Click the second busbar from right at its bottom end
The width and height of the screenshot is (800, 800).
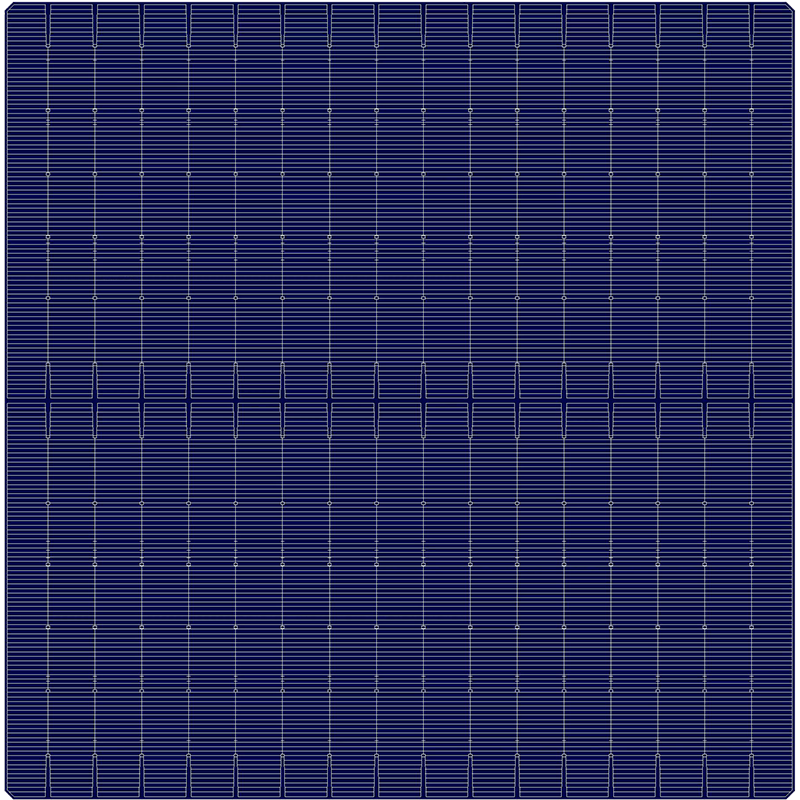point(705,775)
